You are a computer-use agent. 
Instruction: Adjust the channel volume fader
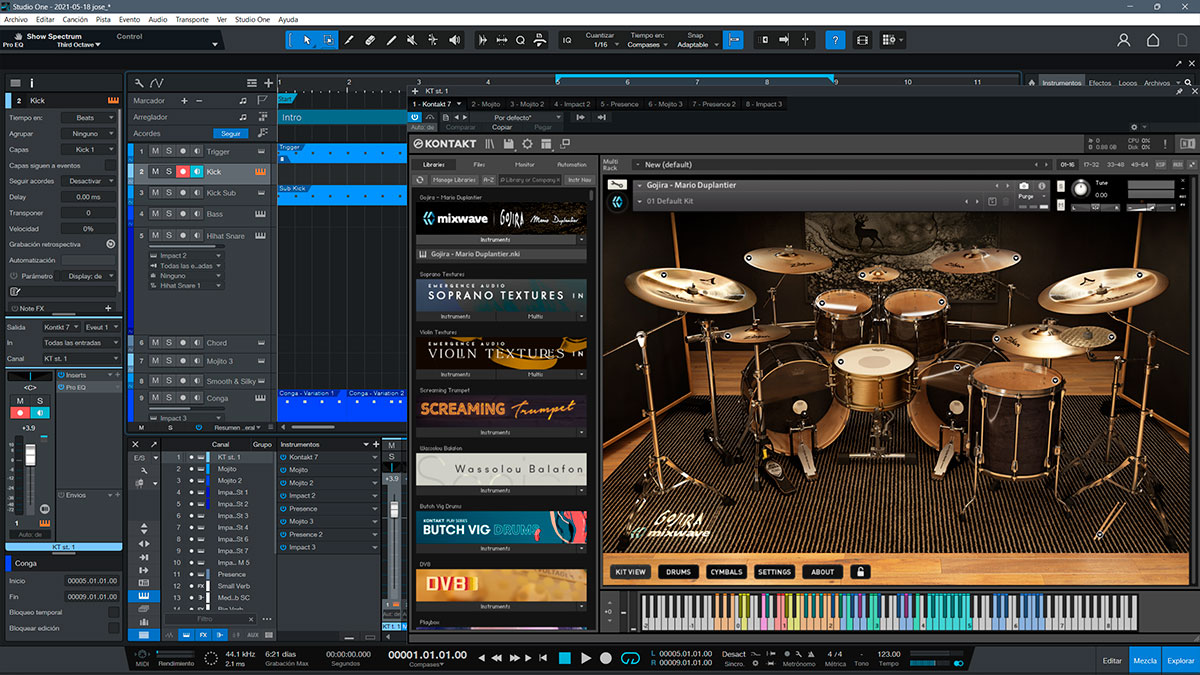pos(30,455)
